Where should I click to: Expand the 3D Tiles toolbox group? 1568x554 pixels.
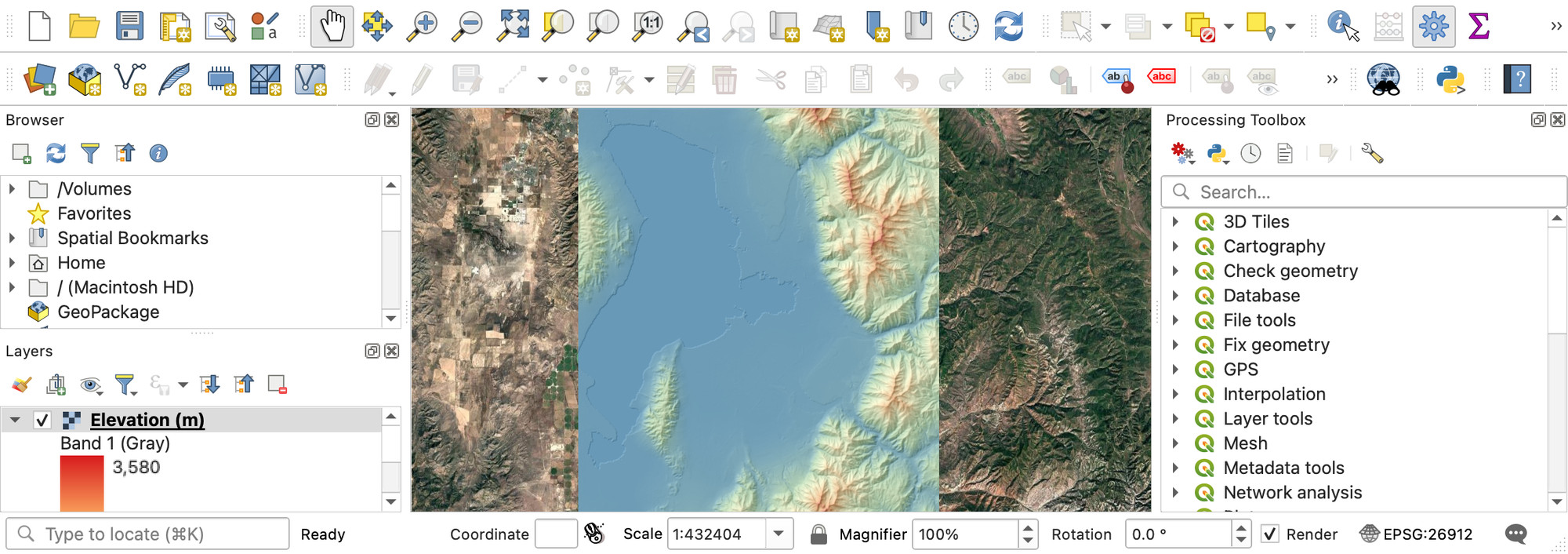point(1175,222)
